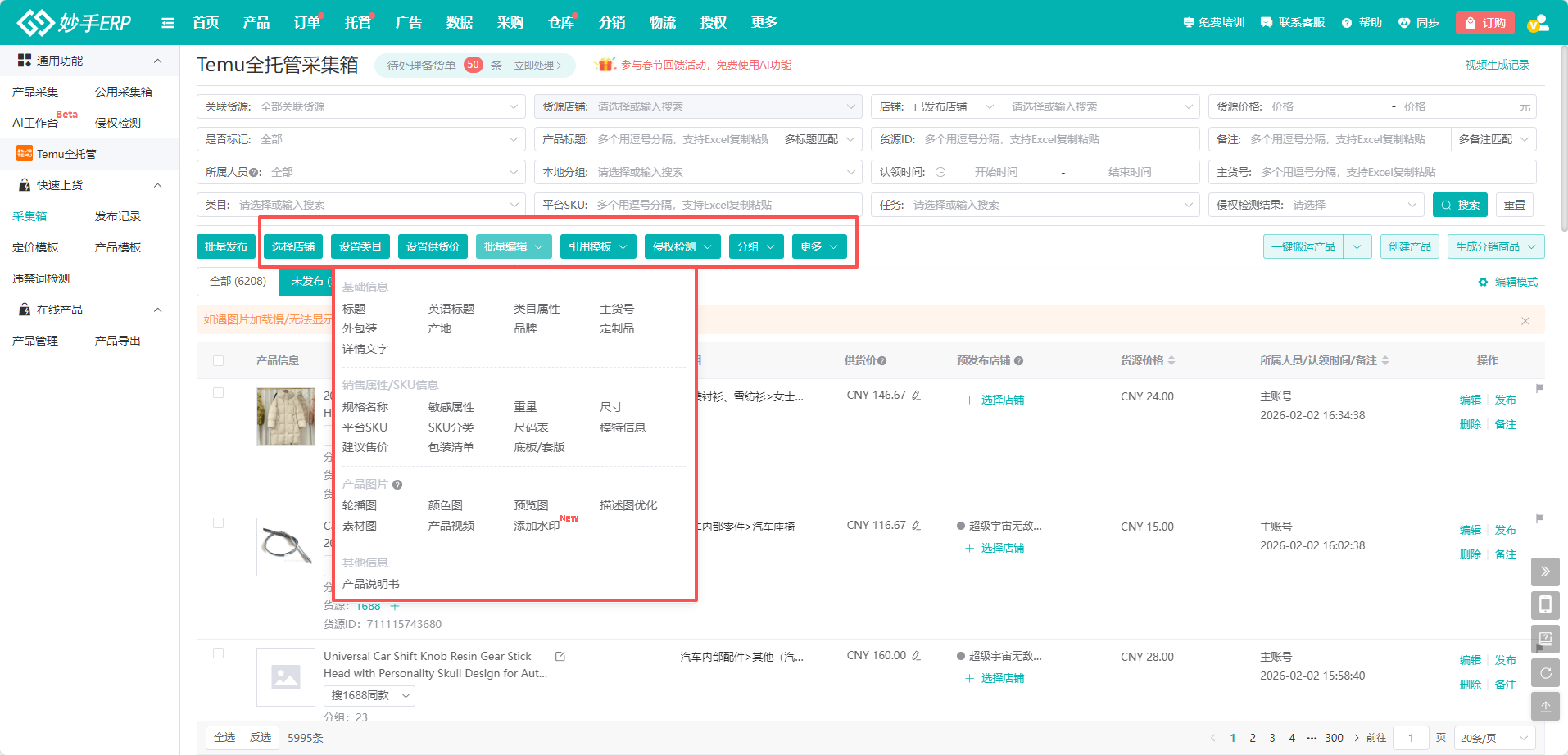
Task: Open the 引用模板 dropdown
Action: (x=597, y=246)
